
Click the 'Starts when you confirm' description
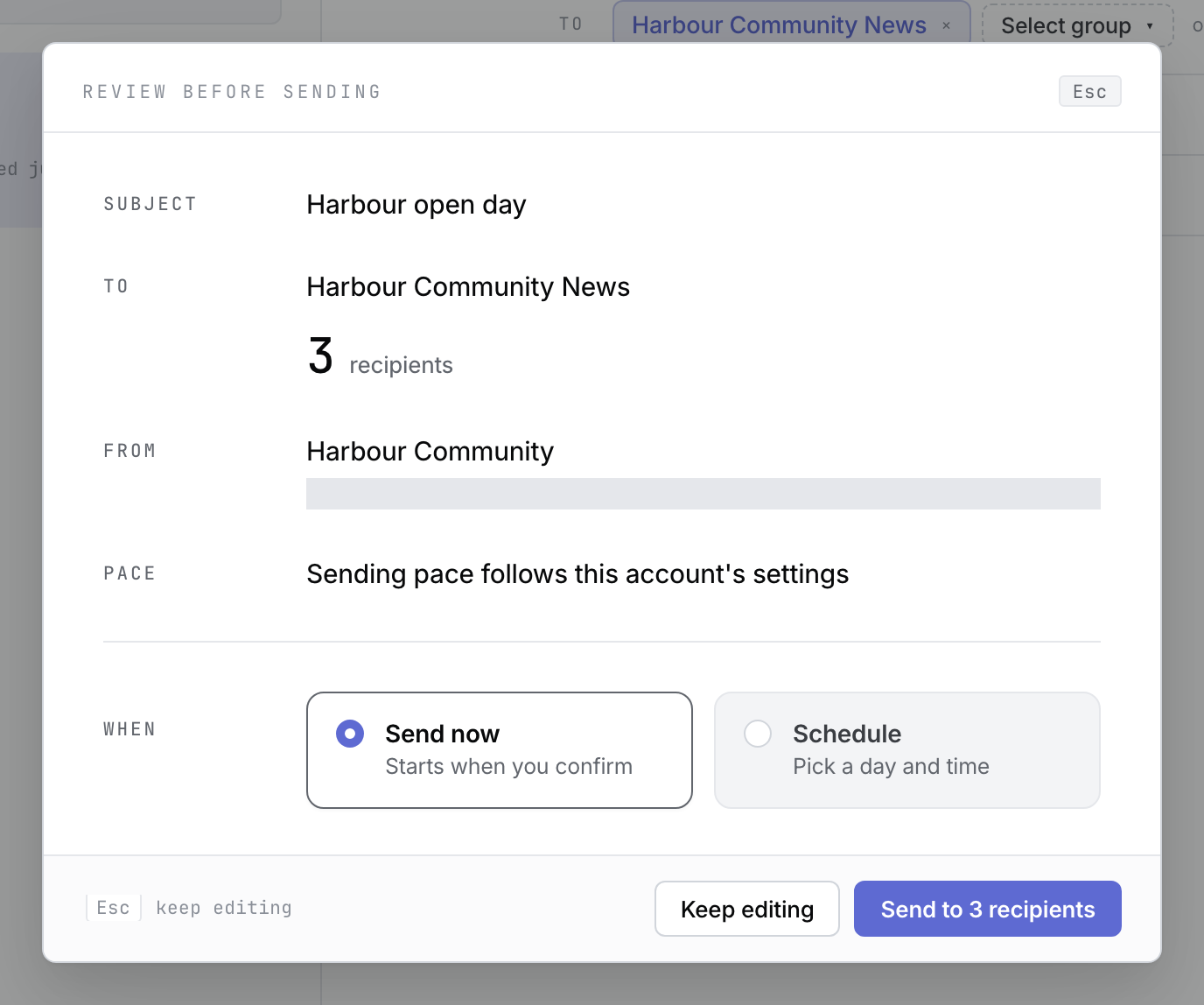point(509,767)
